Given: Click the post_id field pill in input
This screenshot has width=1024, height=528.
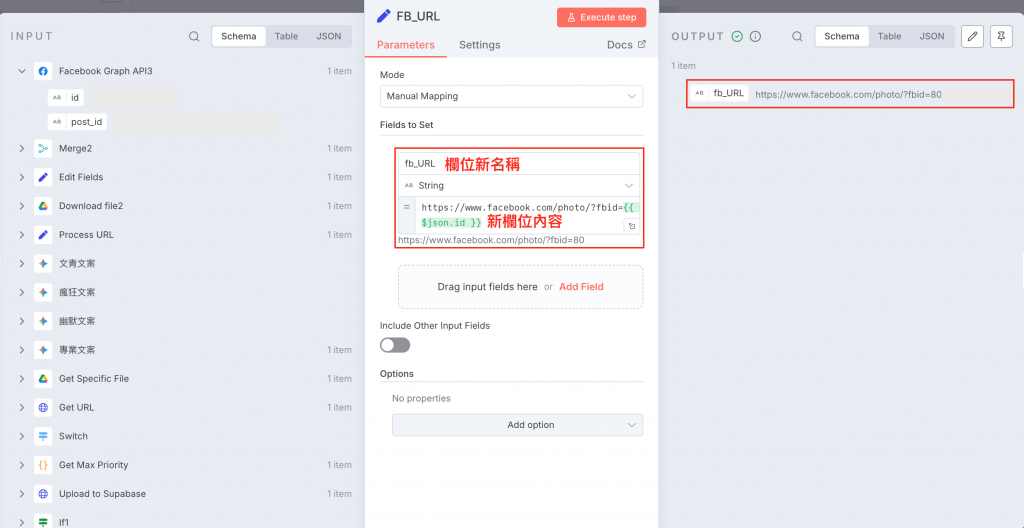Looking at the screenshot, I should [x=78, y=122].
